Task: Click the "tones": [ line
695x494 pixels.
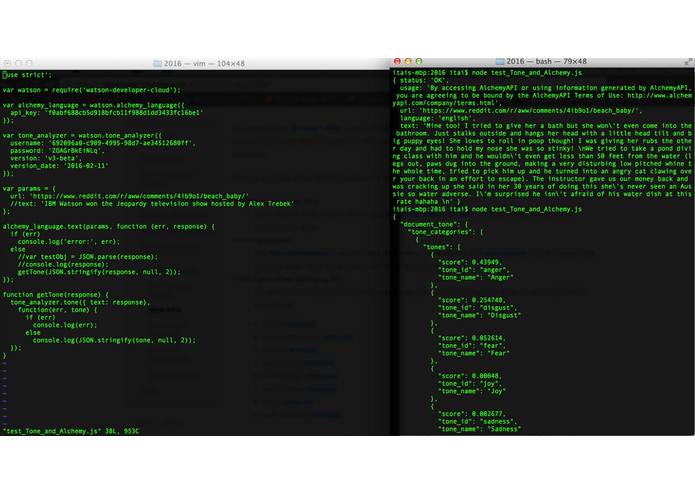Action: point(441,247)
